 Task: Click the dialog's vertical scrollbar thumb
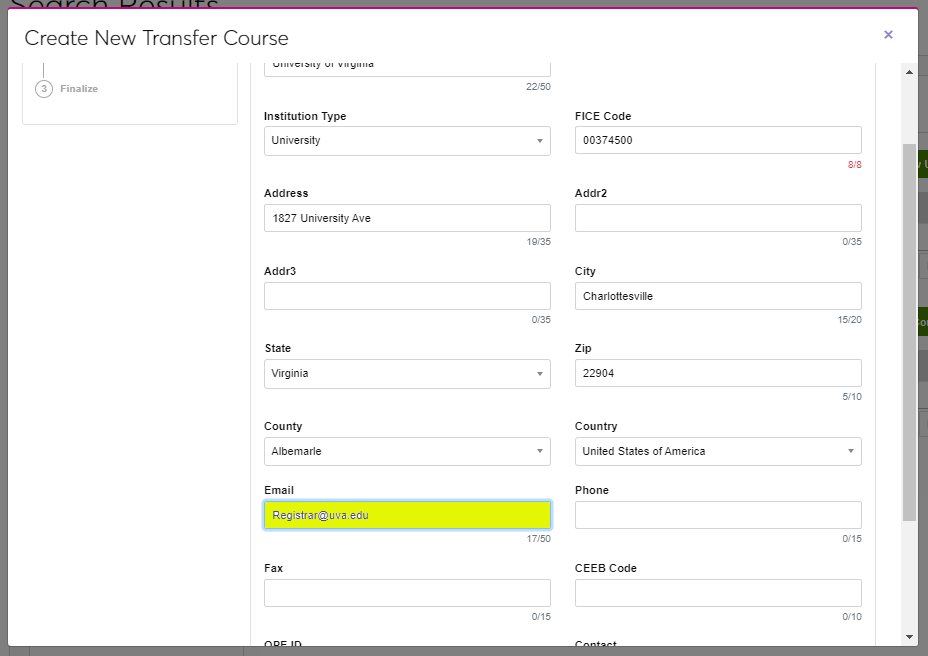[x=909, y=333]
